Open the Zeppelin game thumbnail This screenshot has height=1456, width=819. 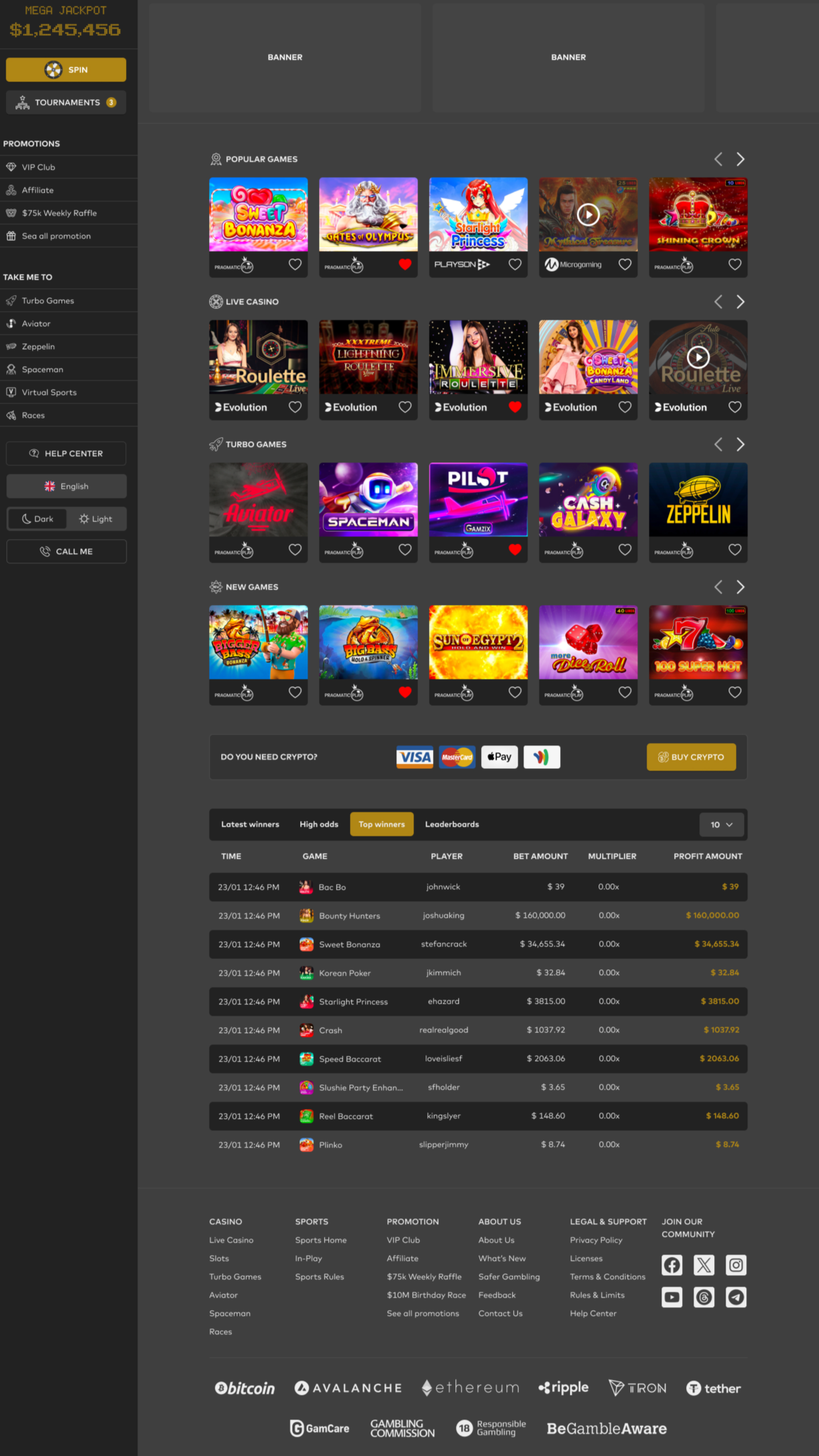pyautogui.click(x=698, y=499)
